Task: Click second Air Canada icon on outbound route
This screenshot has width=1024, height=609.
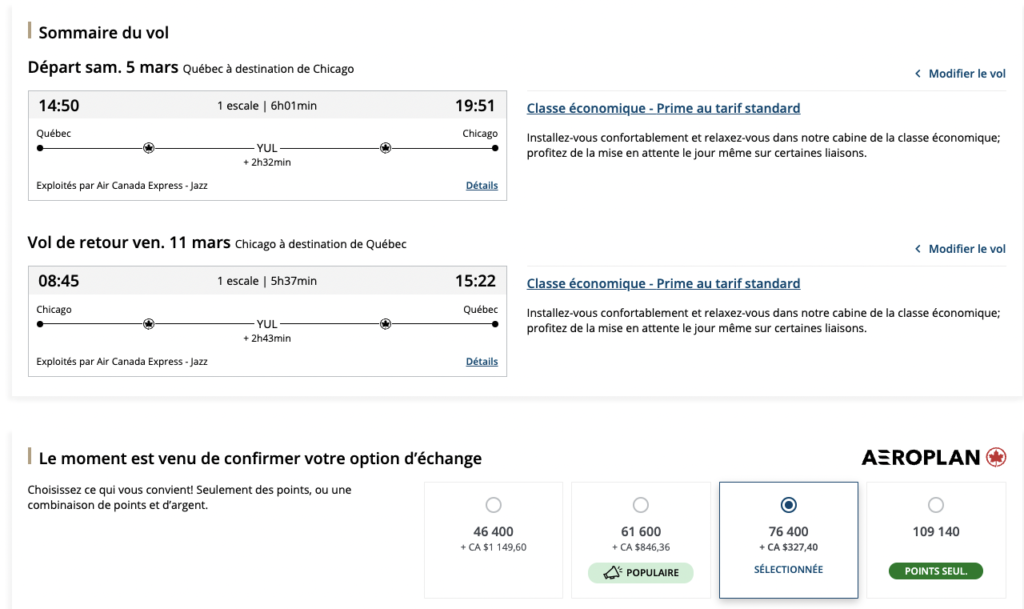Action: pyautogui.click(x=385, y=148)
